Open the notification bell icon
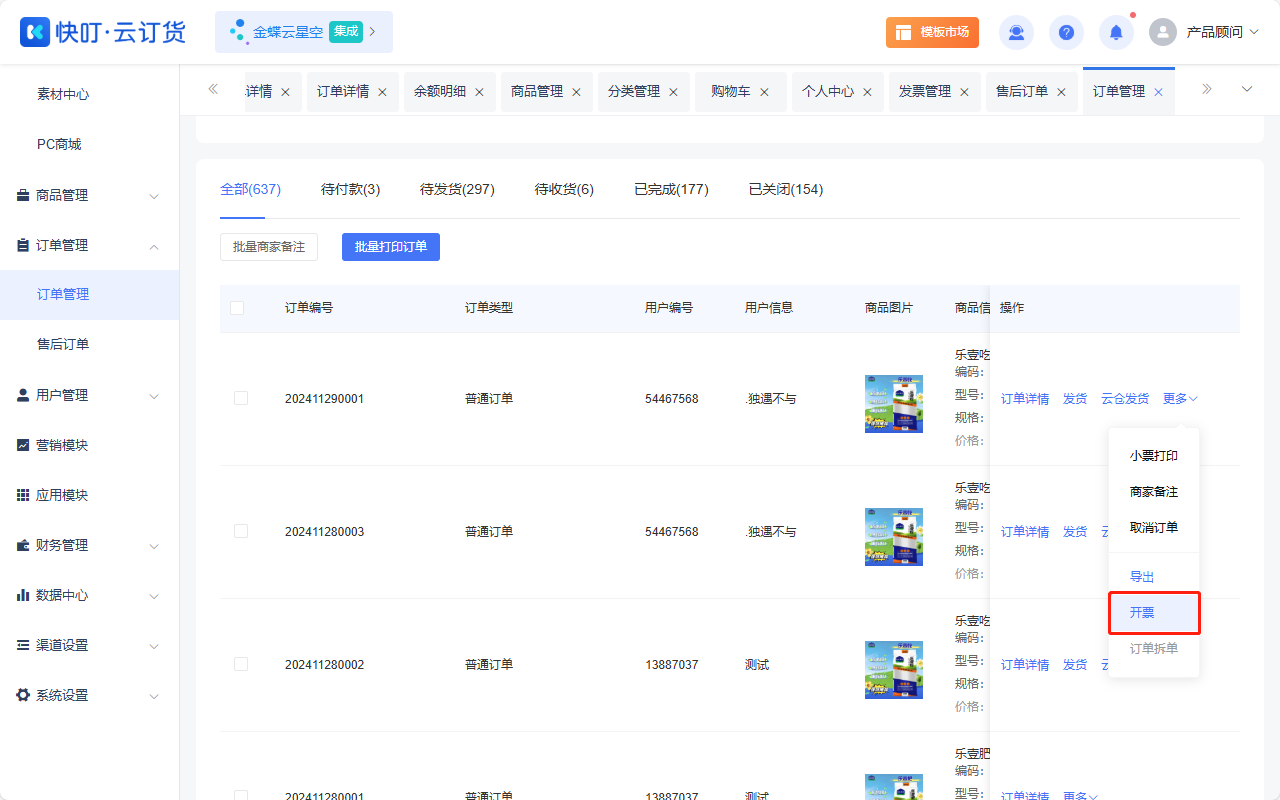1280x800 pixels. [x=1116, y=32]
